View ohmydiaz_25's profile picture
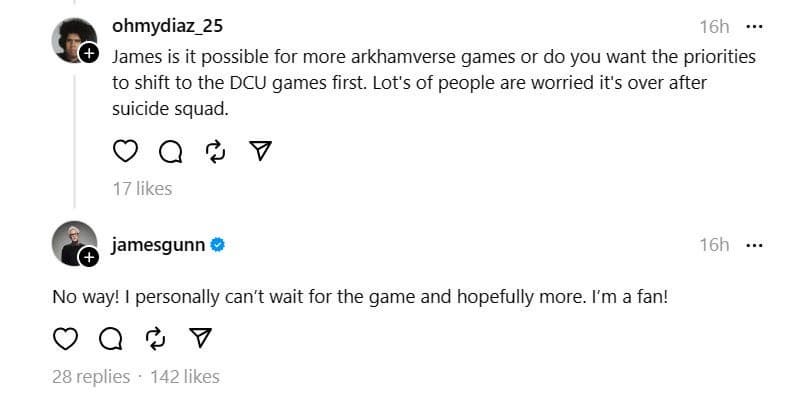 coord(72,38)
